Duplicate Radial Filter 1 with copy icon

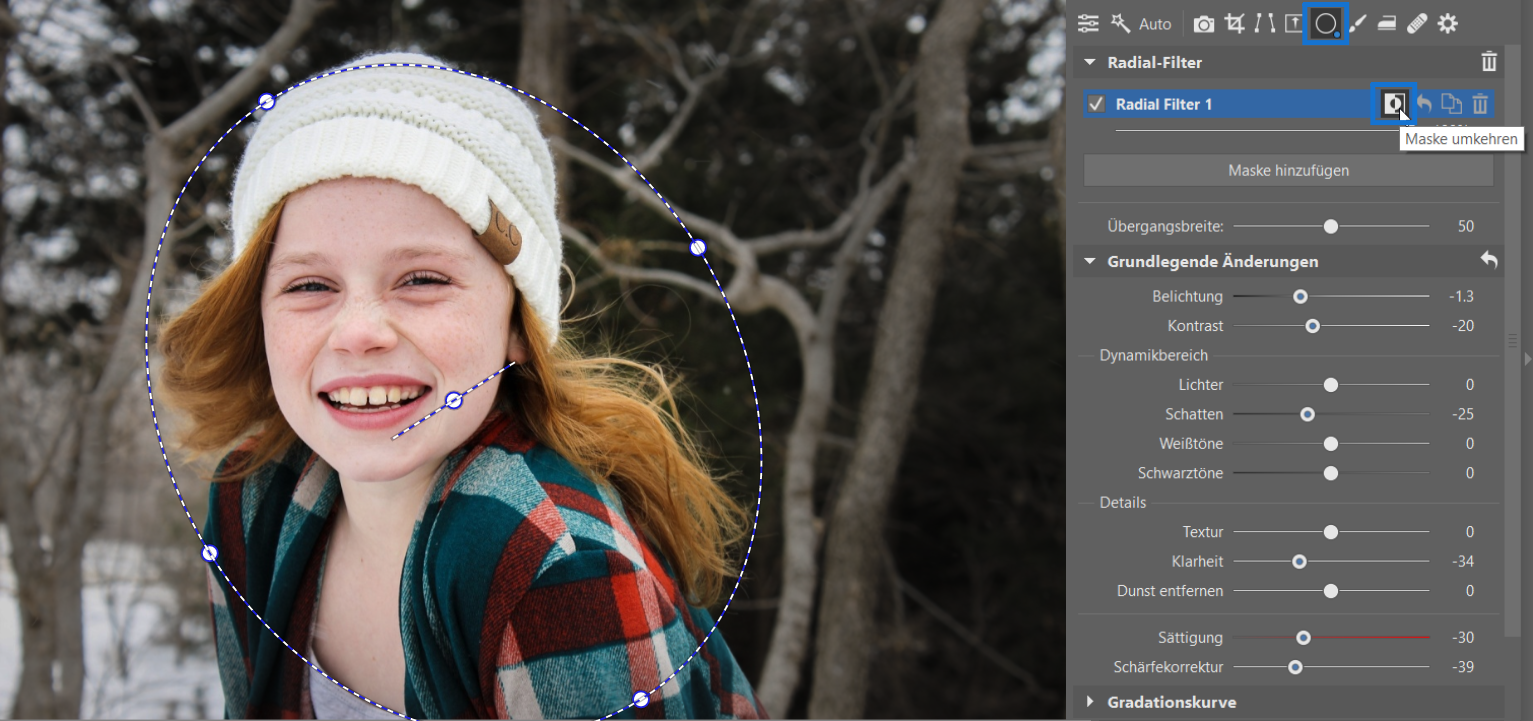point(1451,103)
